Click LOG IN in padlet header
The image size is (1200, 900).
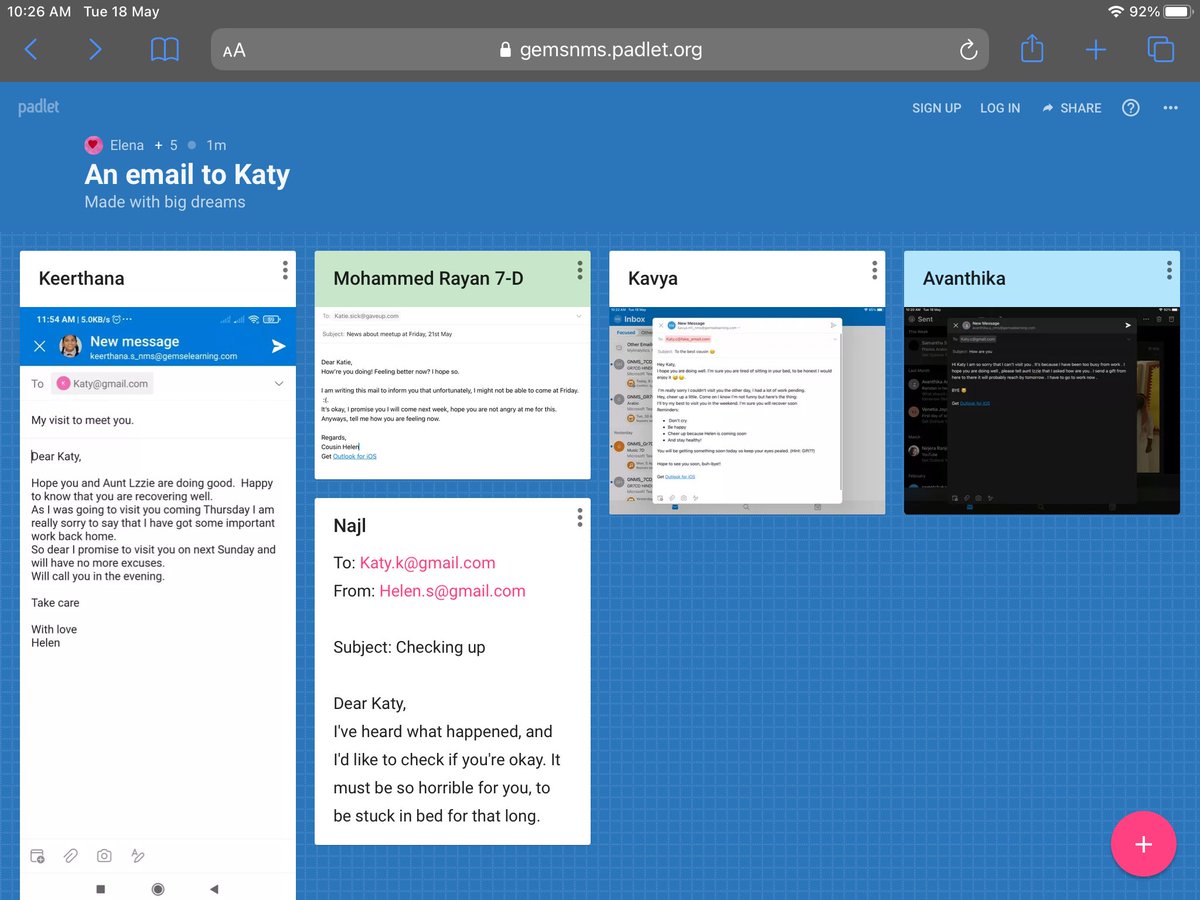(1000, 108)
